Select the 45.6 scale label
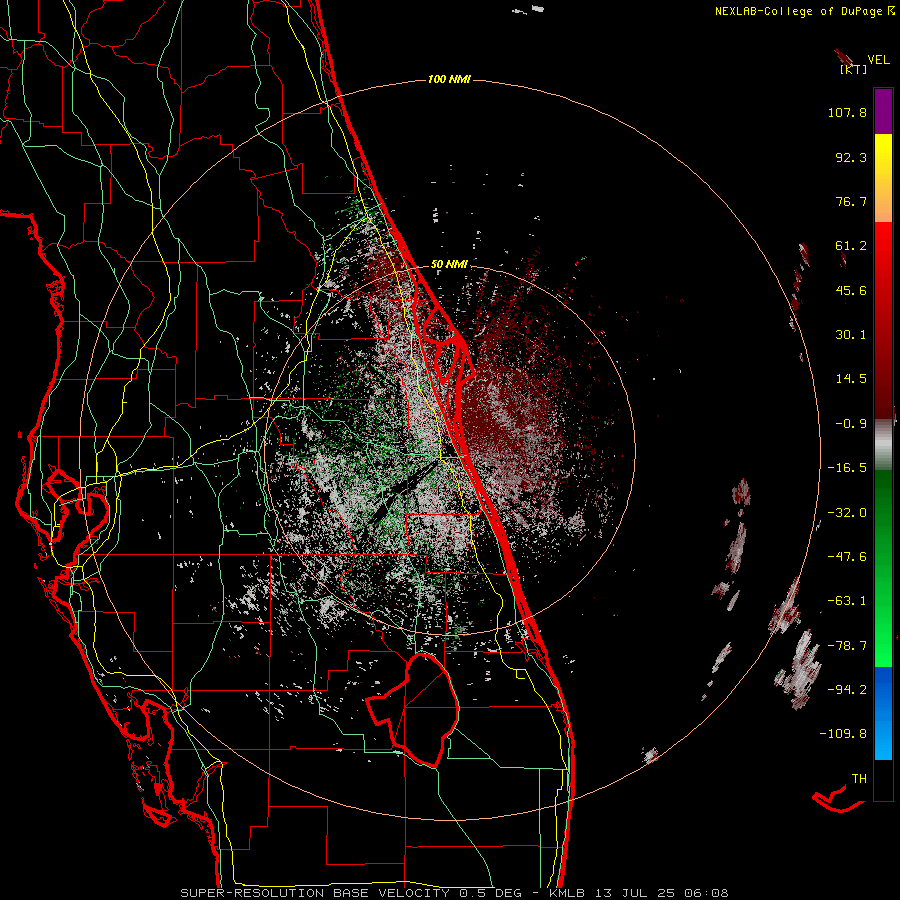The width and height of the screenshot is (900, 900). tap(851, 290)
